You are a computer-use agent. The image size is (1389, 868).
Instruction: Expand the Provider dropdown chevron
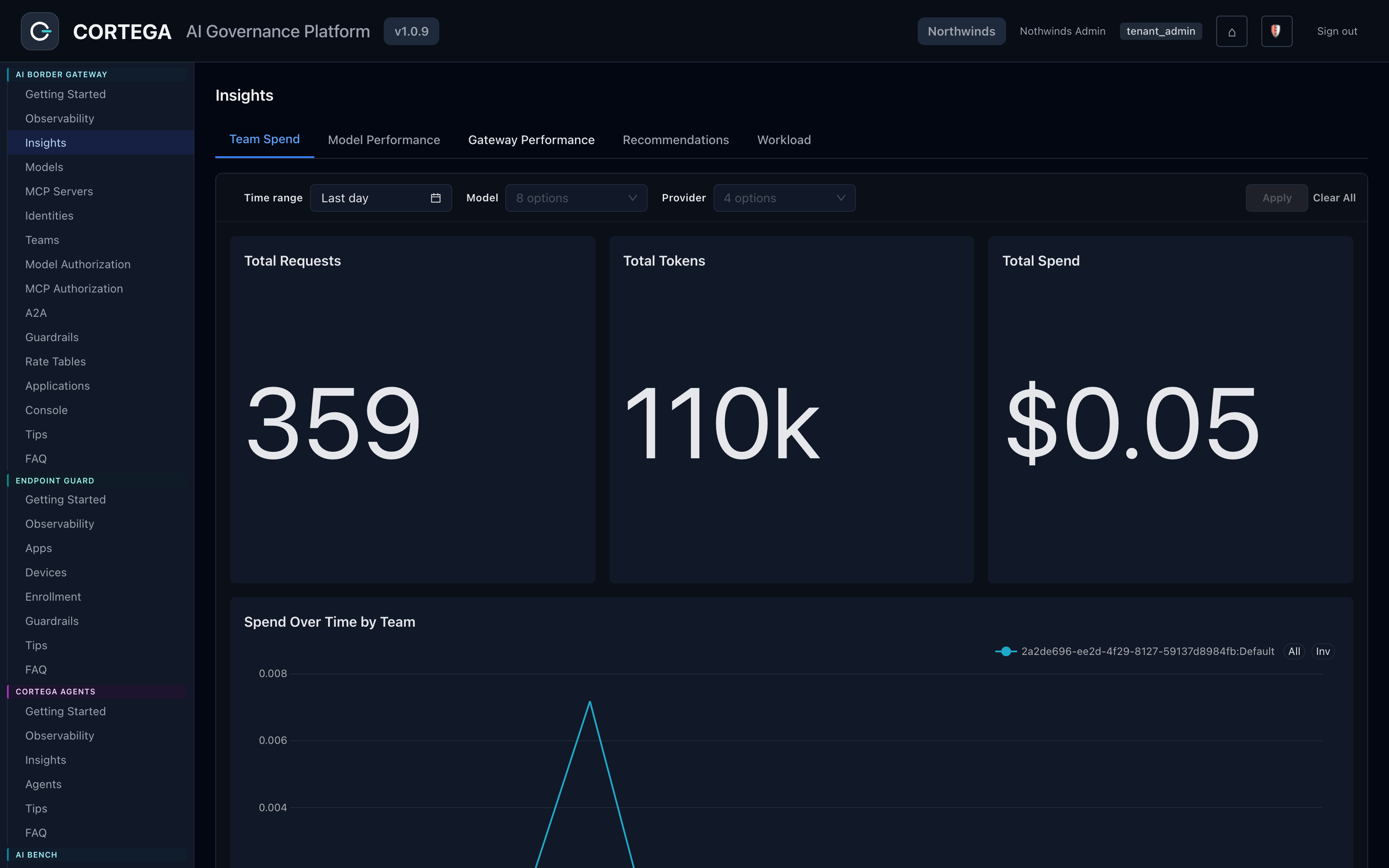coord(841,198)
